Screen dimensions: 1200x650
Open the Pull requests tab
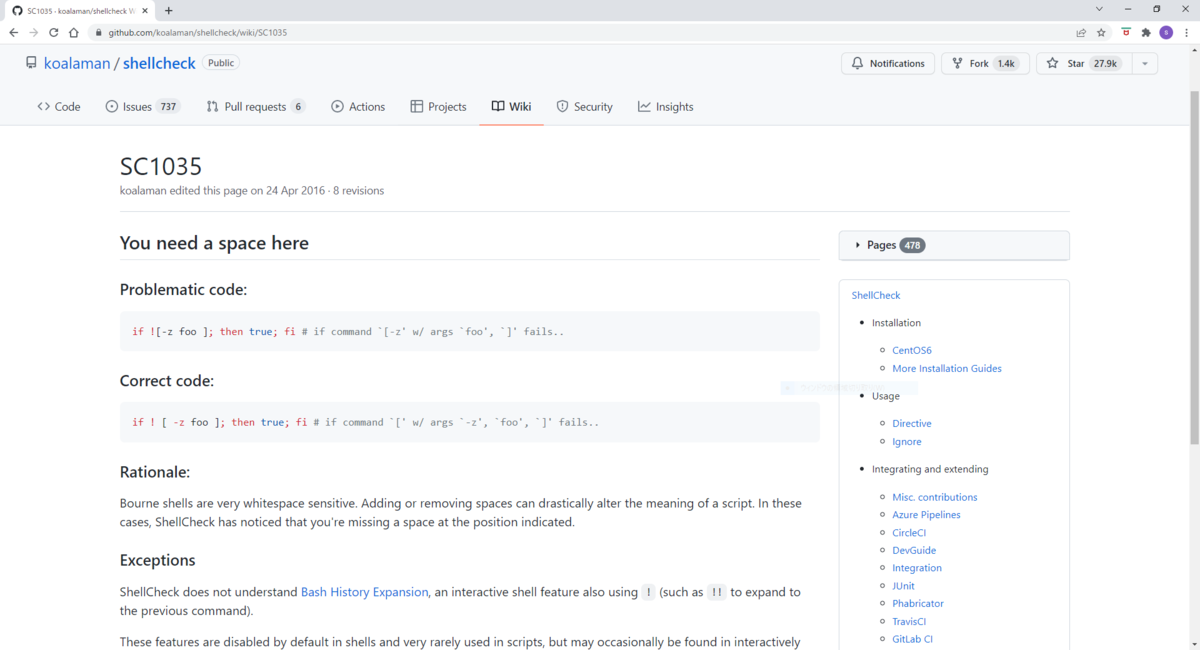click(256, 106)
